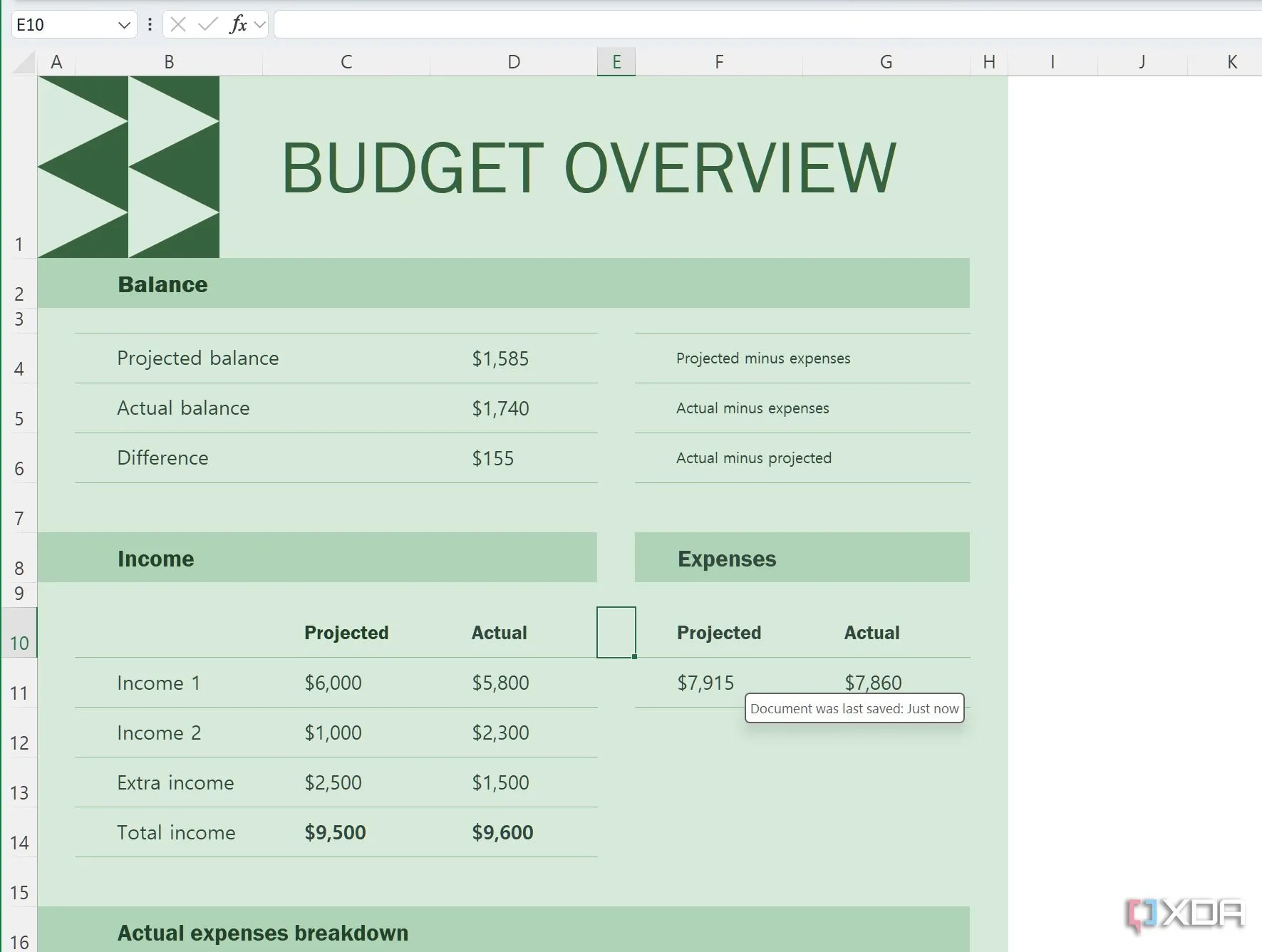The height and width of the screenshot is (952, 1262).
Task: Click the $7,915 projected expenses cell
Action: tap(705, 683)
